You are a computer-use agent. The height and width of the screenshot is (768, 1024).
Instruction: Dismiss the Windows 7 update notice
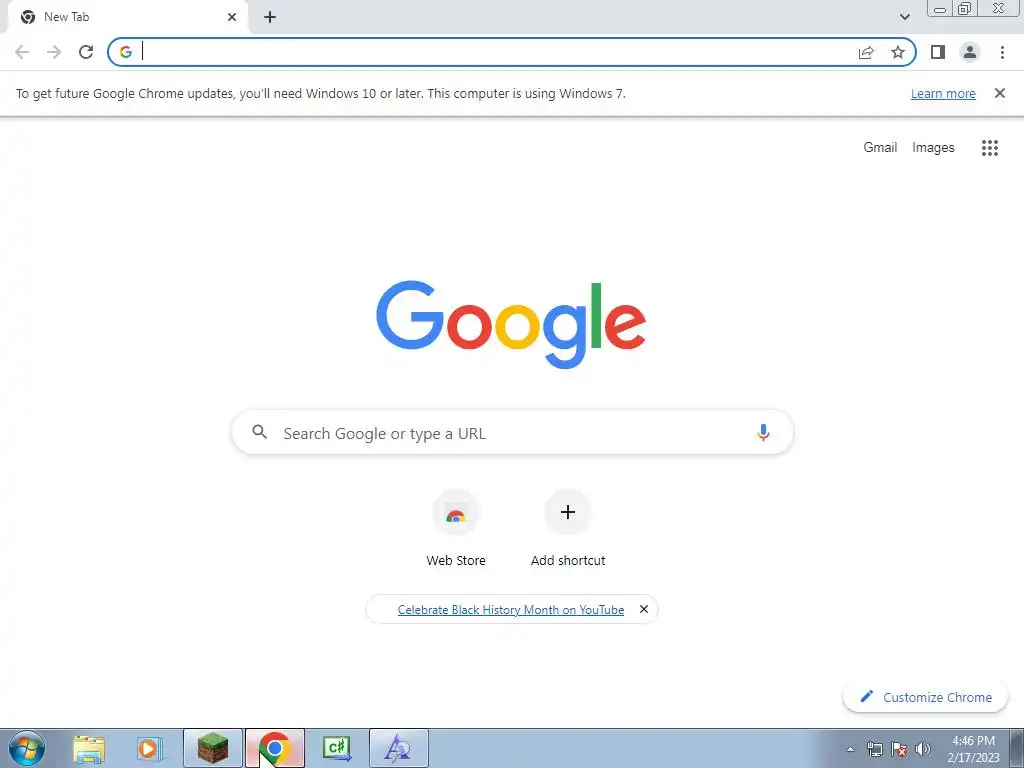click(999, 93)
